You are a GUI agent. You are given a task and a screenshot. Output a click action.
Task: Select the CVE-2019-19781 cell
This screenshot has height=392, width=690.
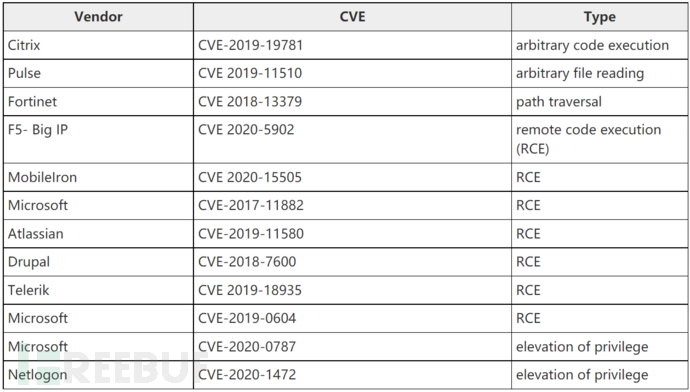pyautogui.click(x=352, y=45)
